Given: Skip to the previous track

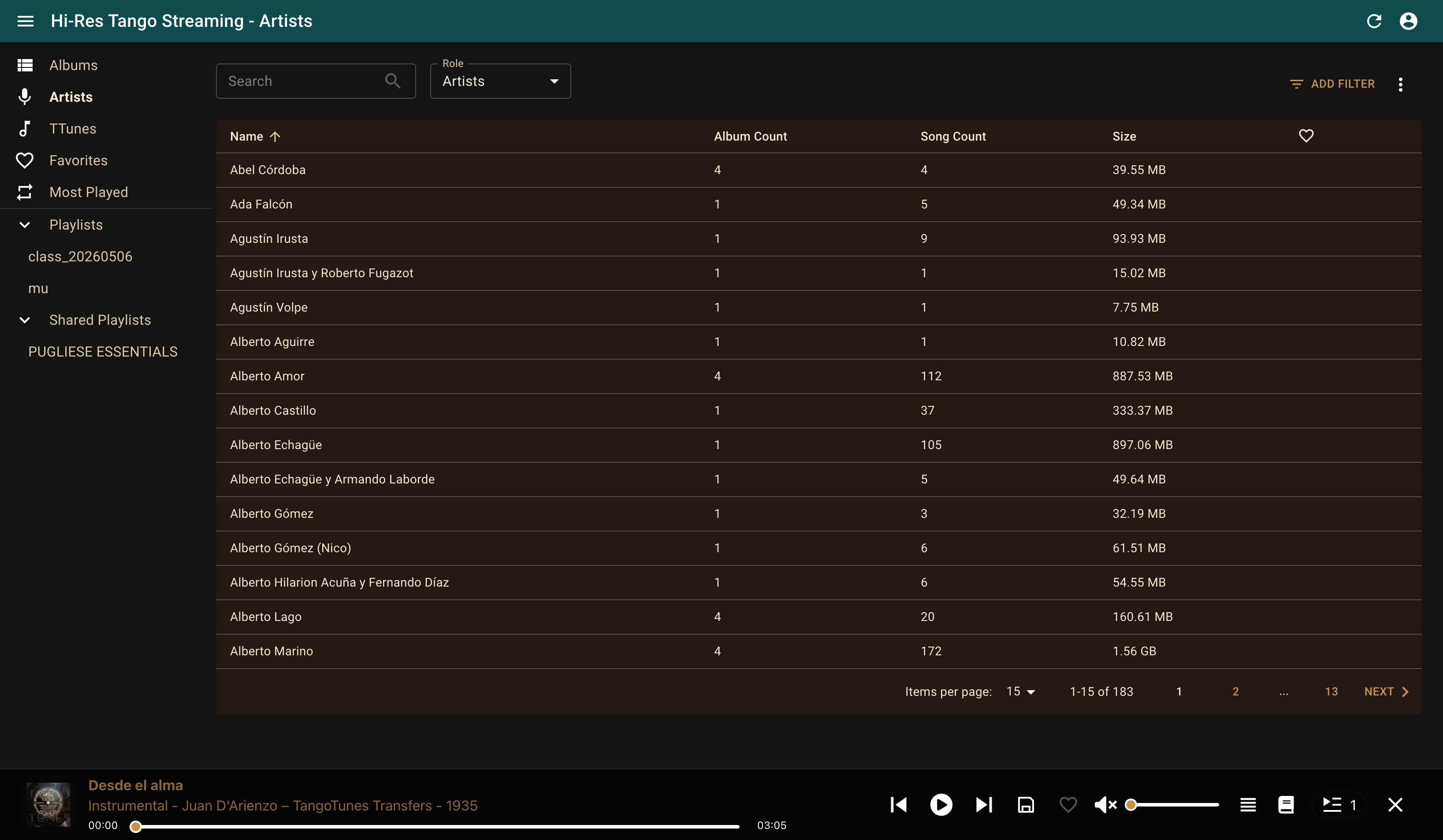Looking at the screenshot, I should [898, 804].
